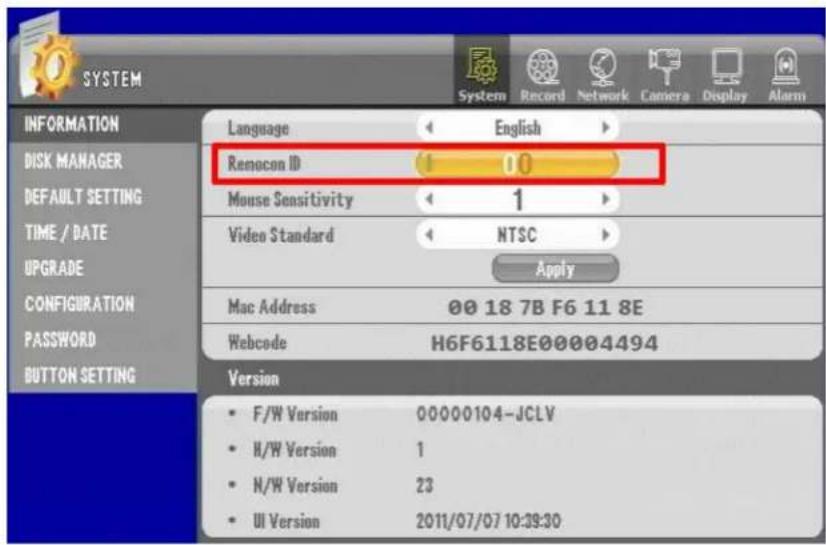Viewport: 826px width, 545px height.
Task: Click the Webcode label
Action: pos(257,343)
